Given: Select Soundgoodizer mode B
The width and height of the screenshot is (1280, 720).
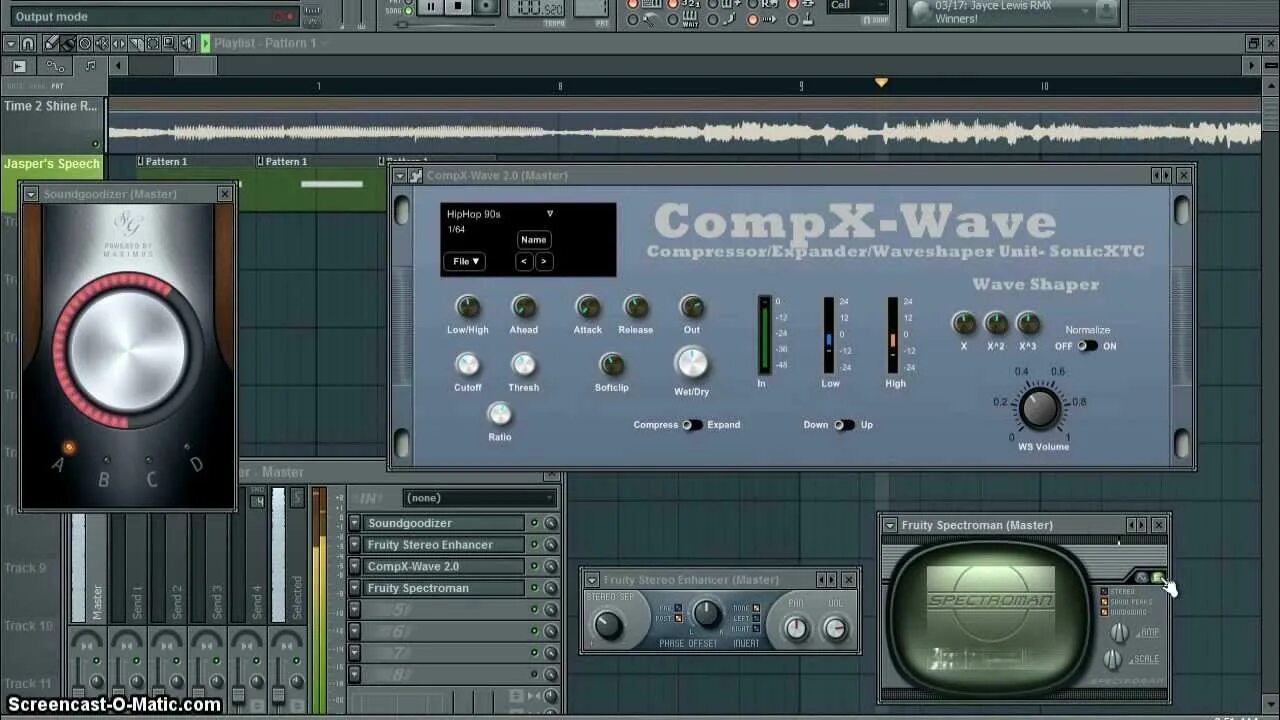Looking at the screenshot, I should click(x=107, y=458).
